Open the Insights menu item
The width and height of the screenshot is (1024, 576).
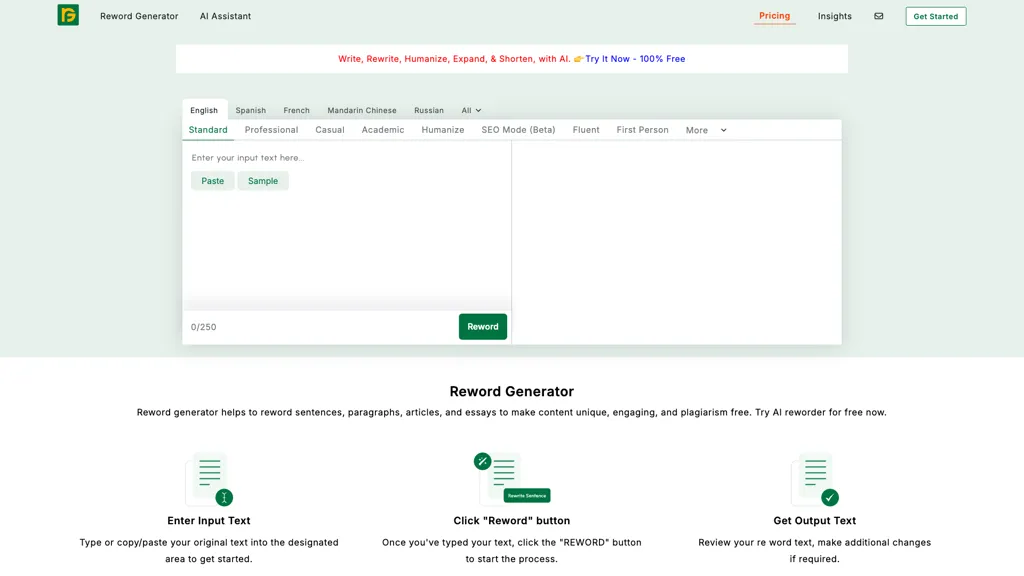coord(834,16)
